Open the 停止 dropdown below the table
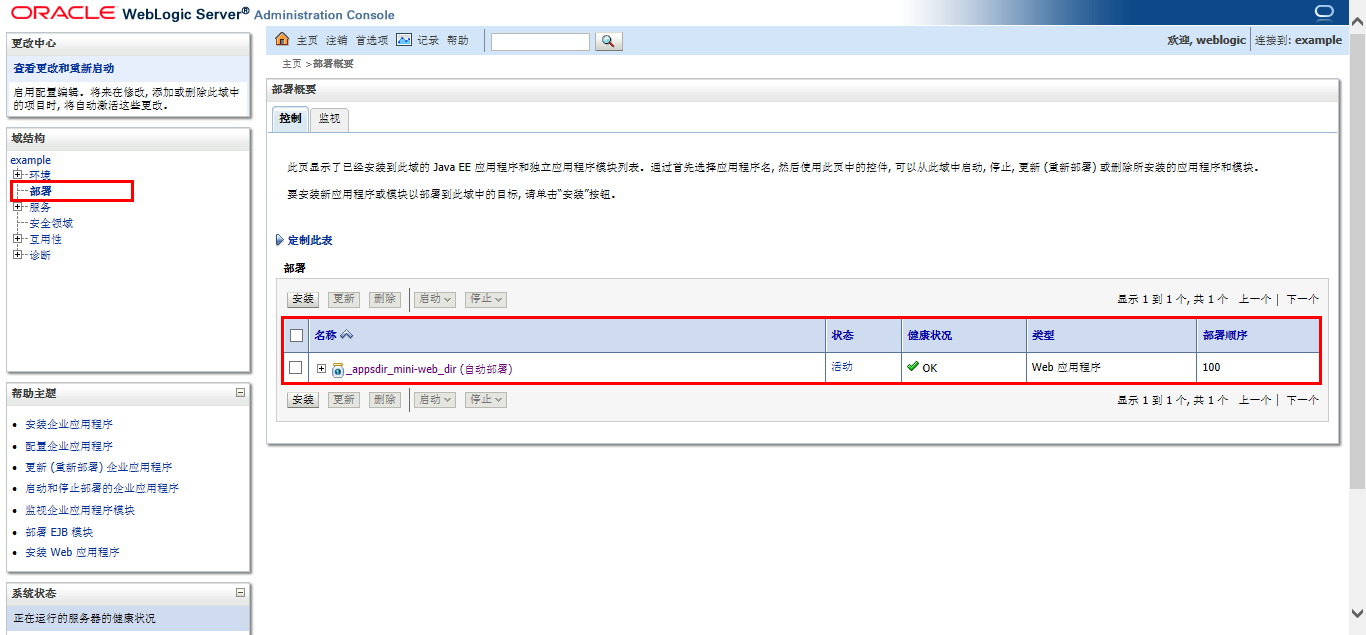 pos(486,400)
